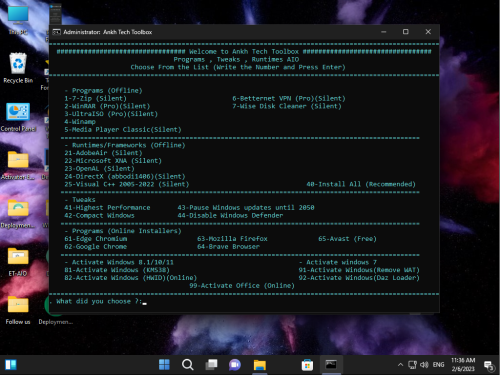Click '40-Install All (Recommended)' text
Viewport: 500px width, 375px height.
[x=361, y=184]
